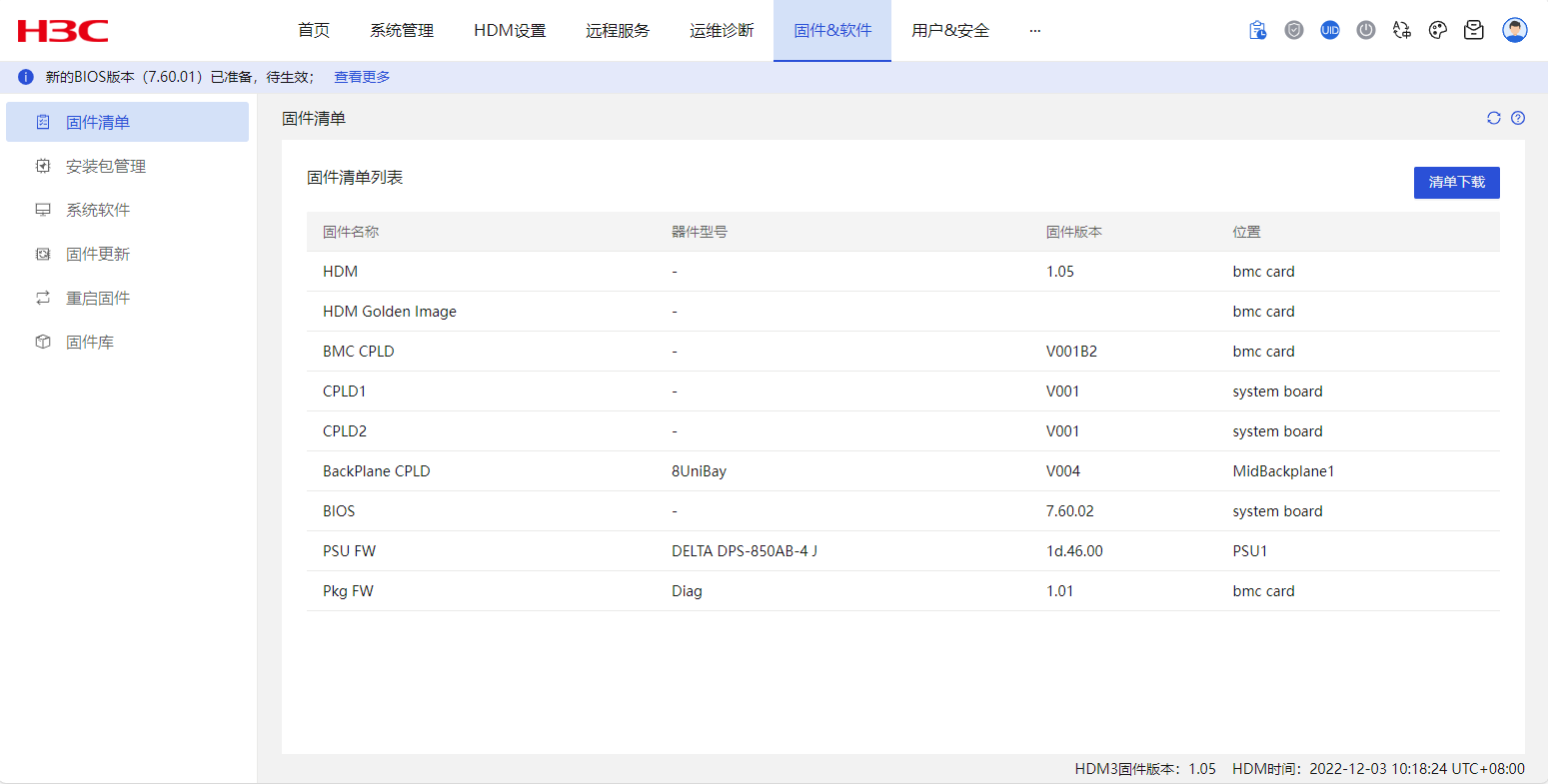Image resolution: width=1548 pixels, height=784 pixels.
Task: Click 固件清单列表 heading
Action: [x=355, y=178]
